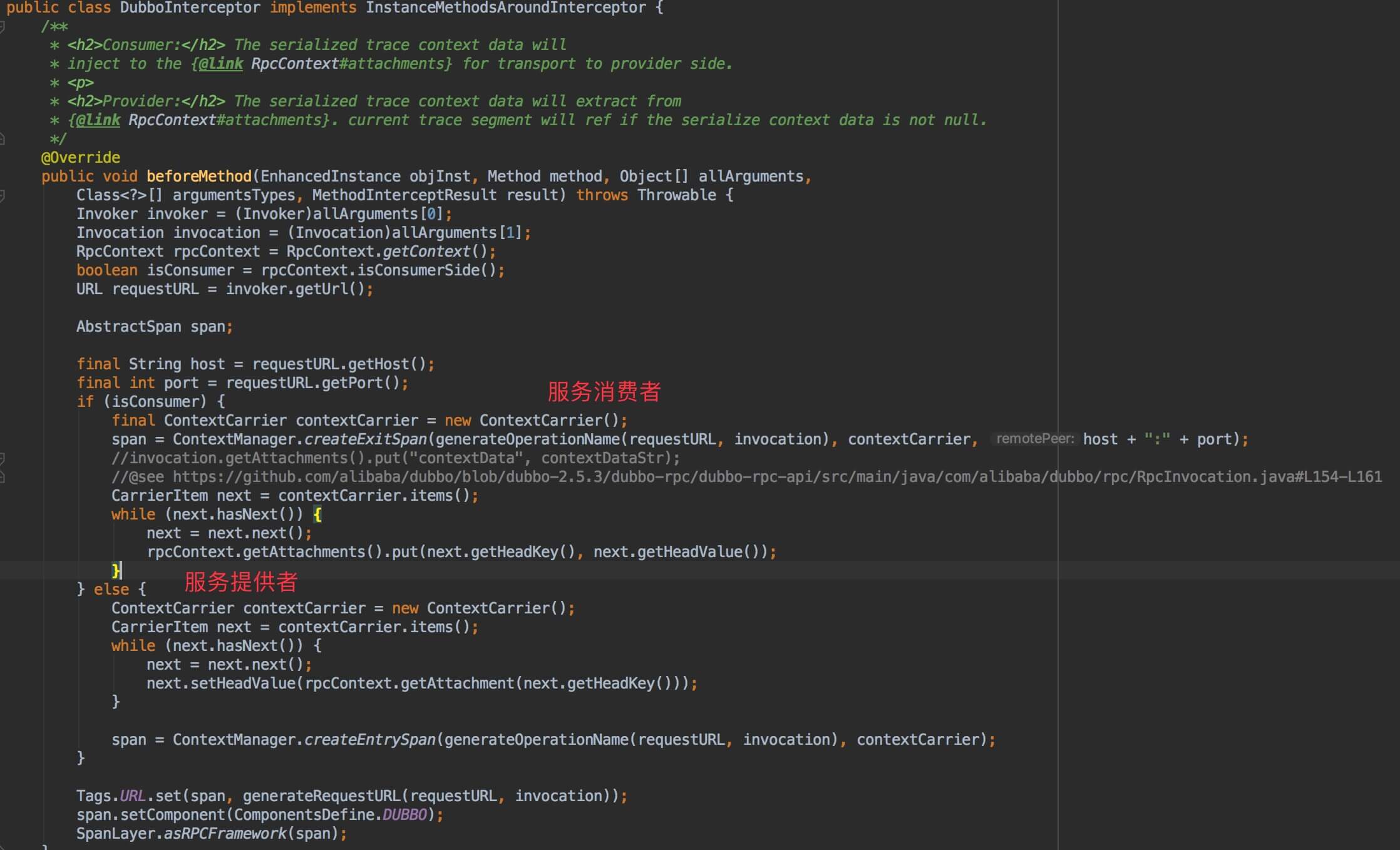Collapse beforeMethod body via gutter fold marker

3,196
